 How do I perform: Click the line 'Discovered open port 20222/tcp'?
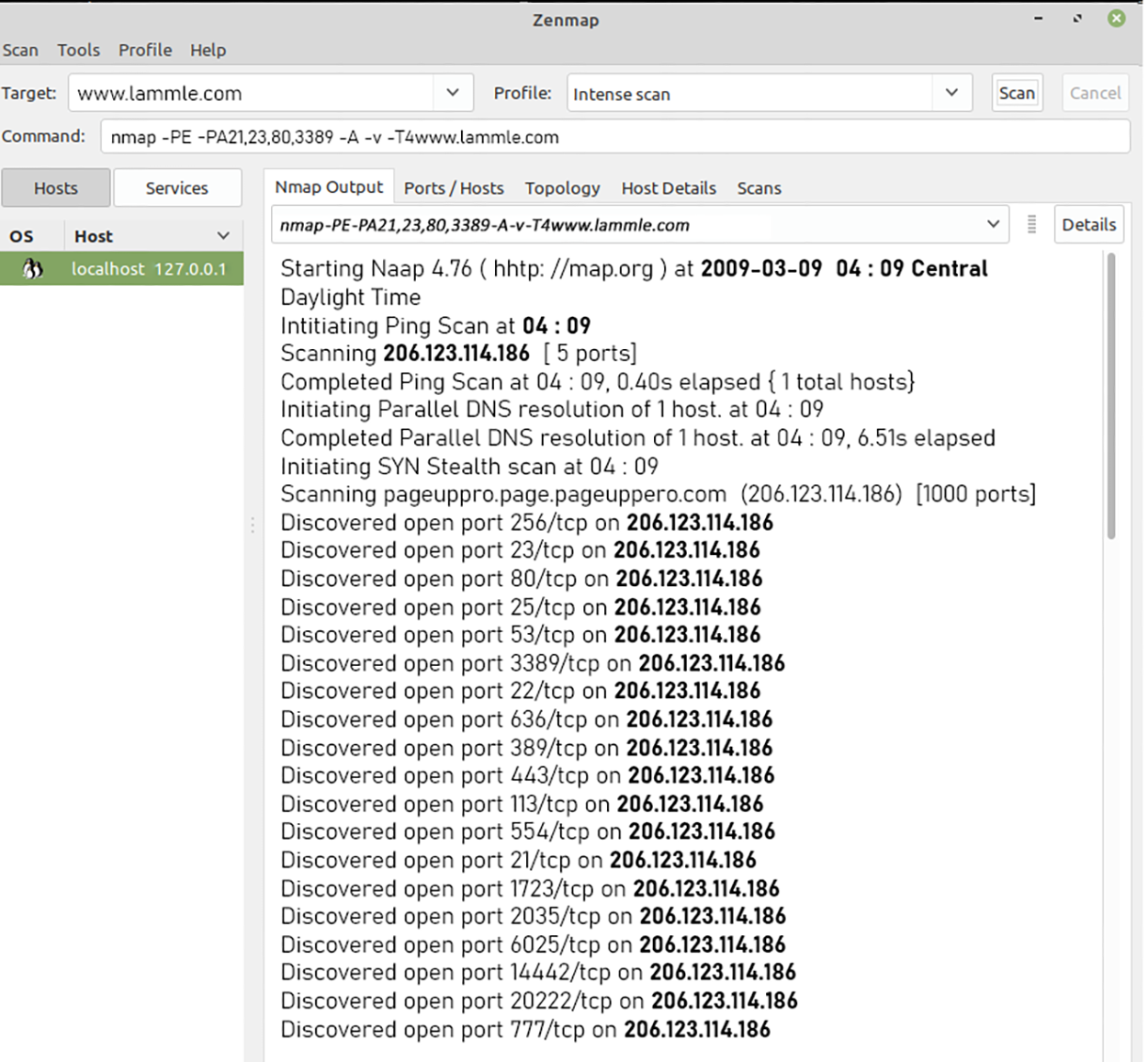539,1000
